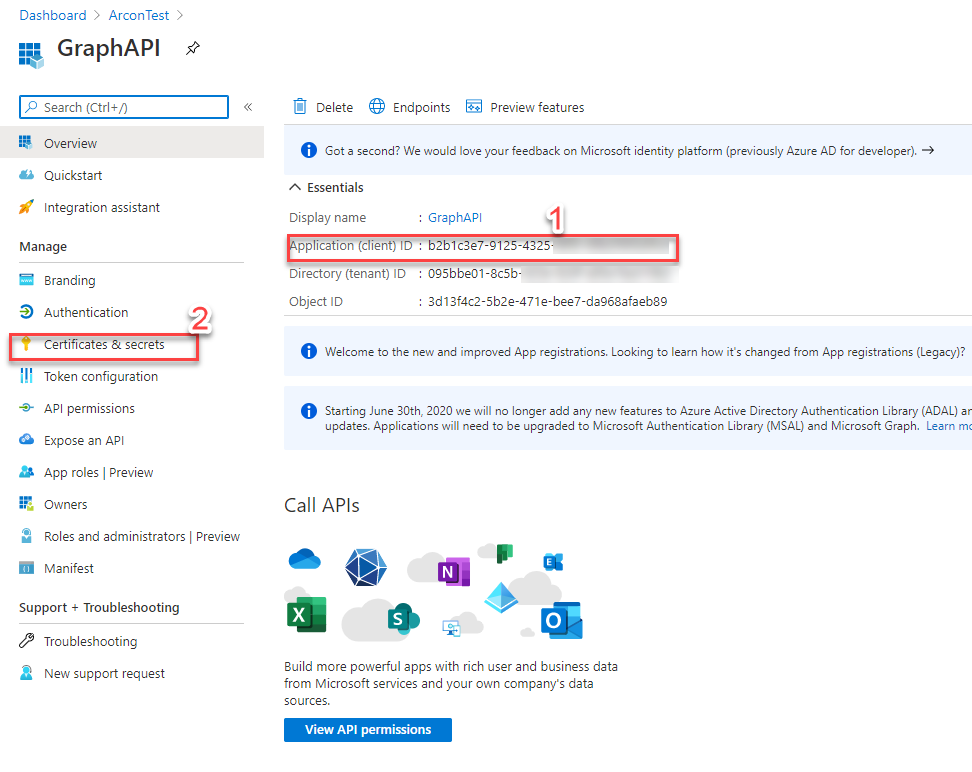Click the Integration assistant rocket icon
The width and height of the screenshot is (972, 772).
coord(26,207)
